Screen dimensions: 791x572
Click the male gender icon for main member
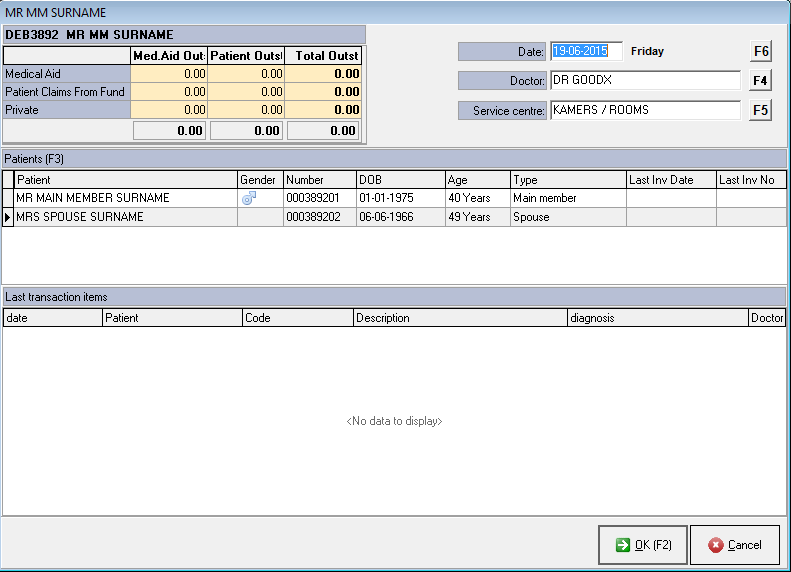click(x=249, y=198)
